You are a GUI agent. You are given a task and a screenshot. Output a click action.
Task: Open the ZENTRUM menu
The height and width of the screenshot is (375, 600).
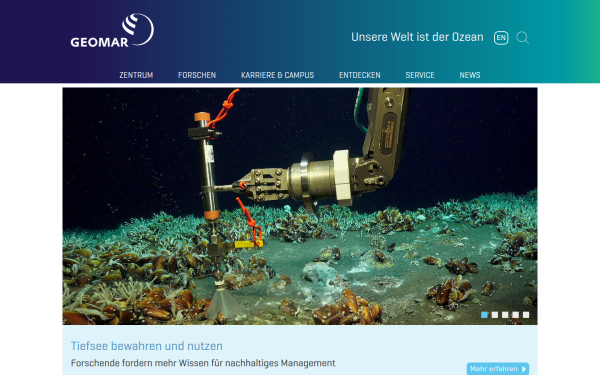tap(136, 75)
